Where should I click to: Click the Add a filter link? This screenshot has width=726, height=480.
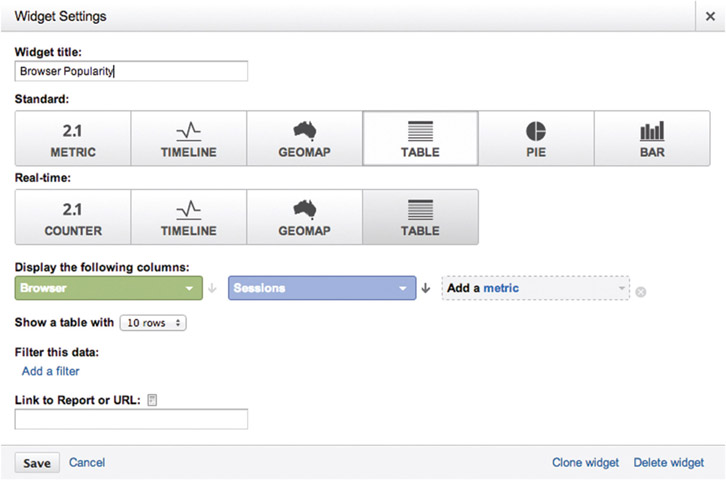tap(50, 371)
